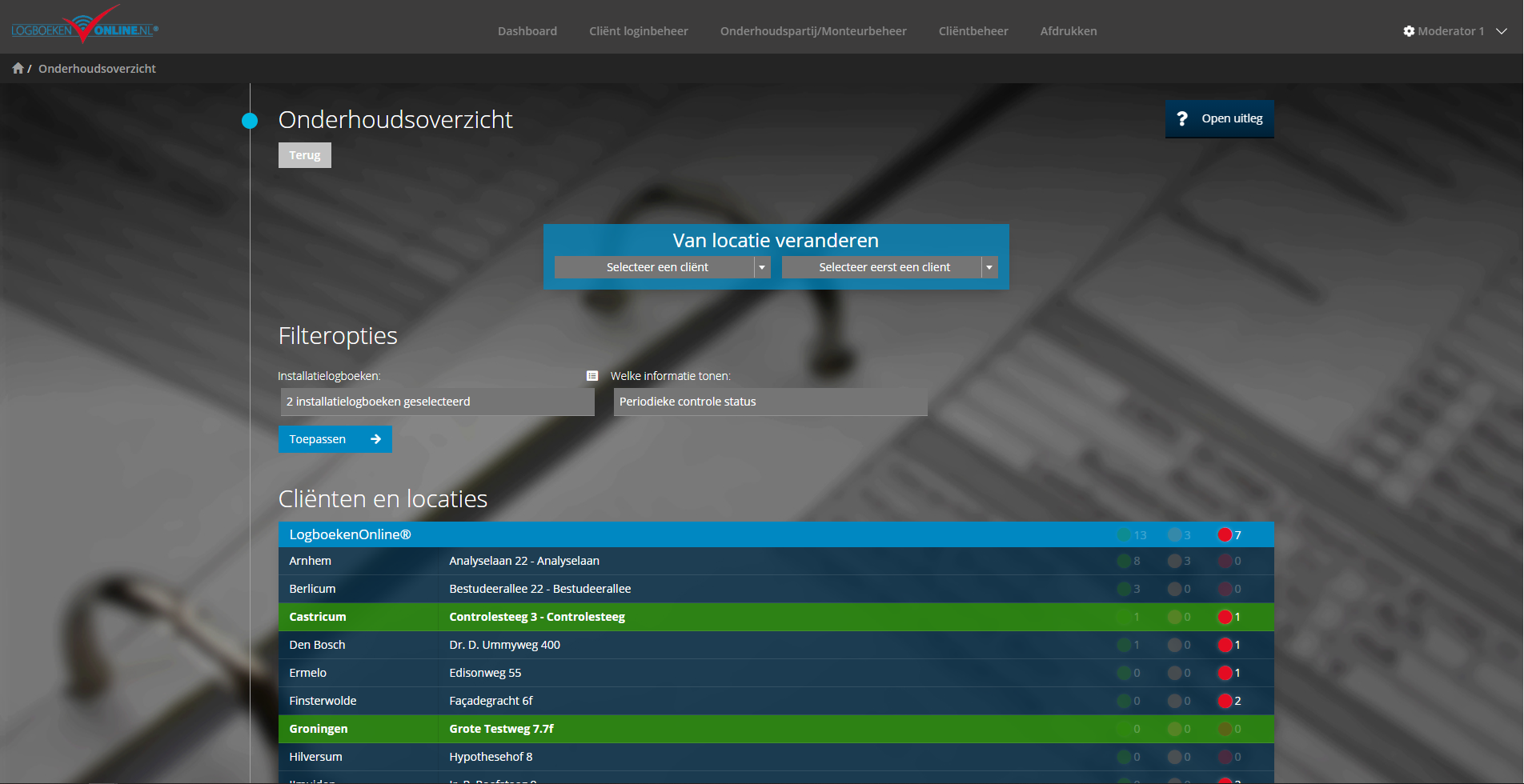Image resolution: width=1524 pixels, height=784 pixels.
Task: Click the grey indicator showing 3 in Arnhem row
Action: coord(1175,561)
